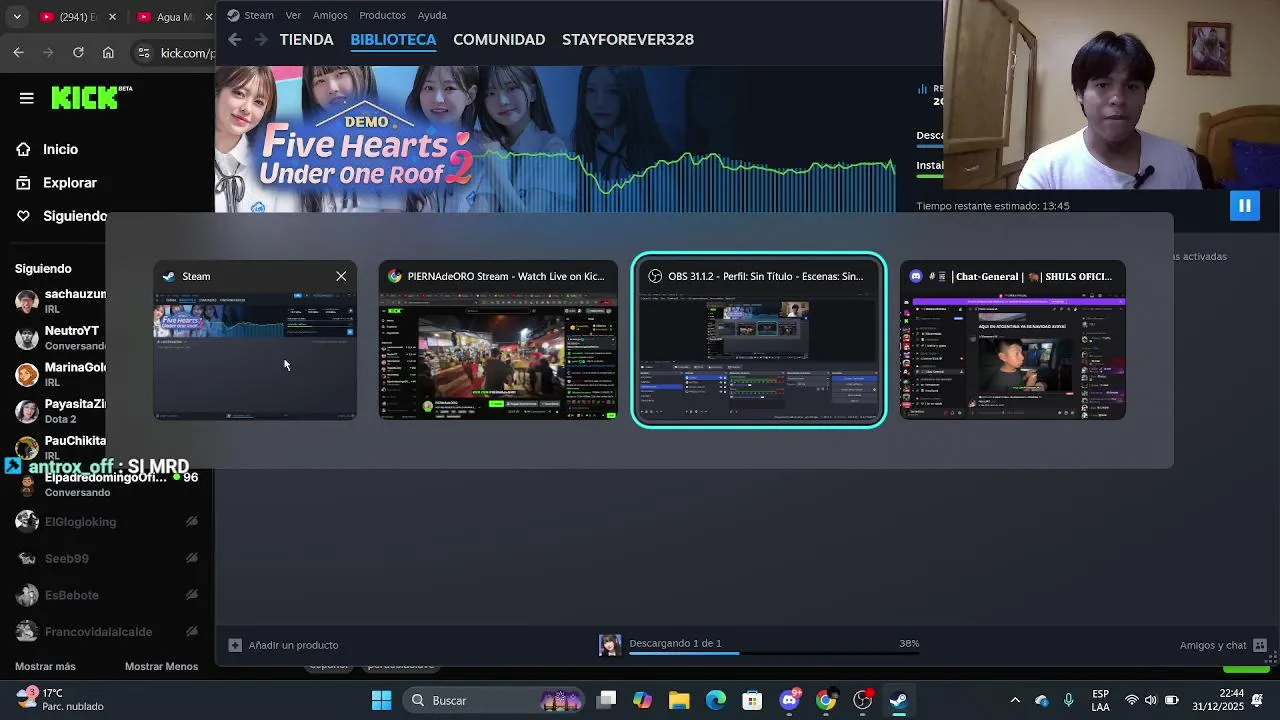Go to TIENDA in Steam

[x=306, y=40]
